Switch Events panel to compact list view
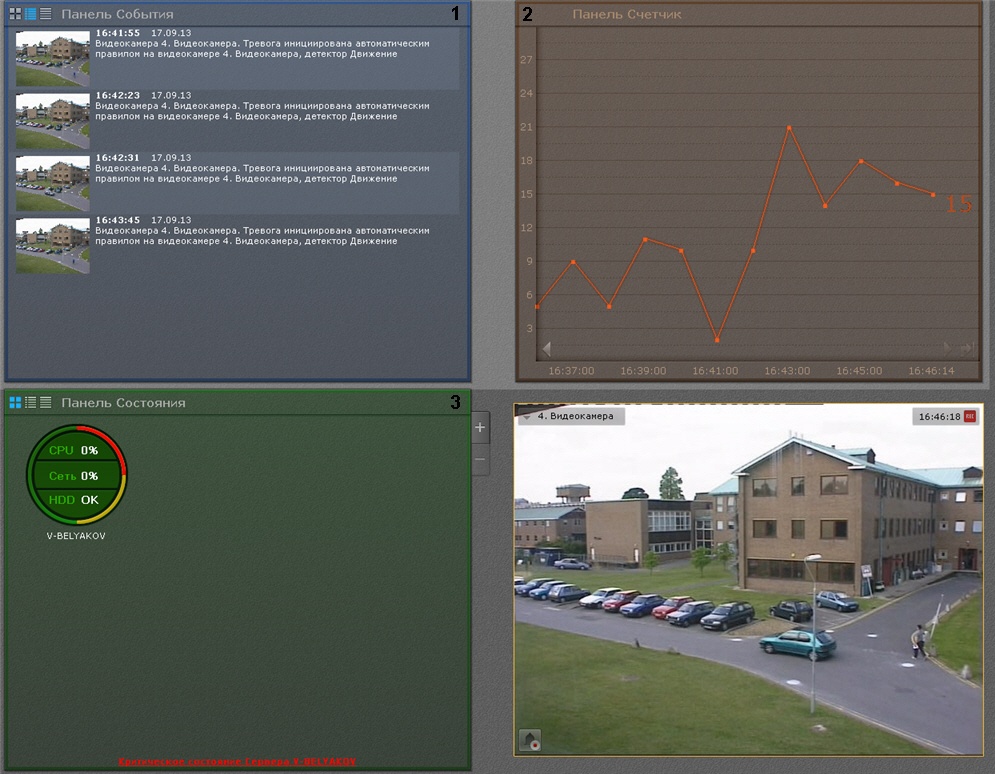995x774 pixels. tap(45, 14)
